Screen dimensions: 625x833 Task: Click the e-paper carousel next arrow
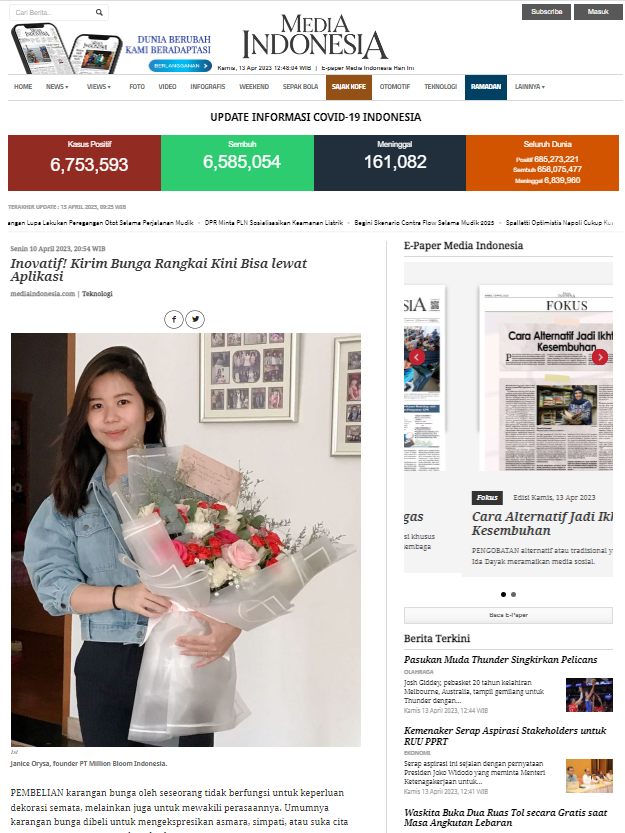(x=600, y=357)
